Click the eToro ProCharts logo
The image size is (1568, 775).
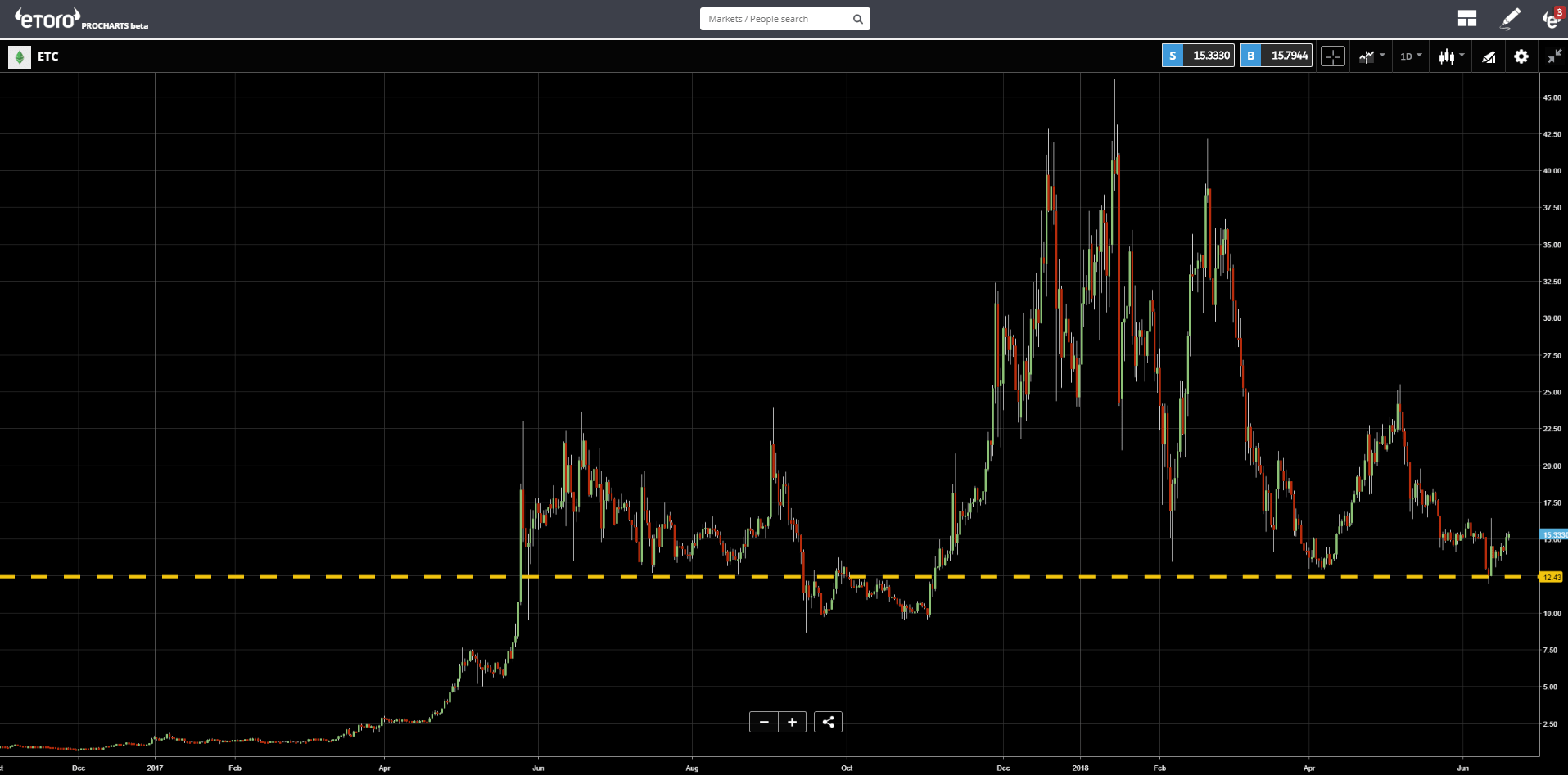[81, 19]
